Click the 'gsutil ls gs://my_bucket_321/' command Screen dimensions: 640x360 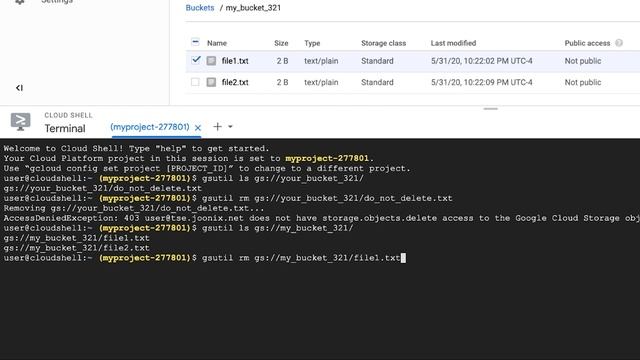click(x=278, y=228)
